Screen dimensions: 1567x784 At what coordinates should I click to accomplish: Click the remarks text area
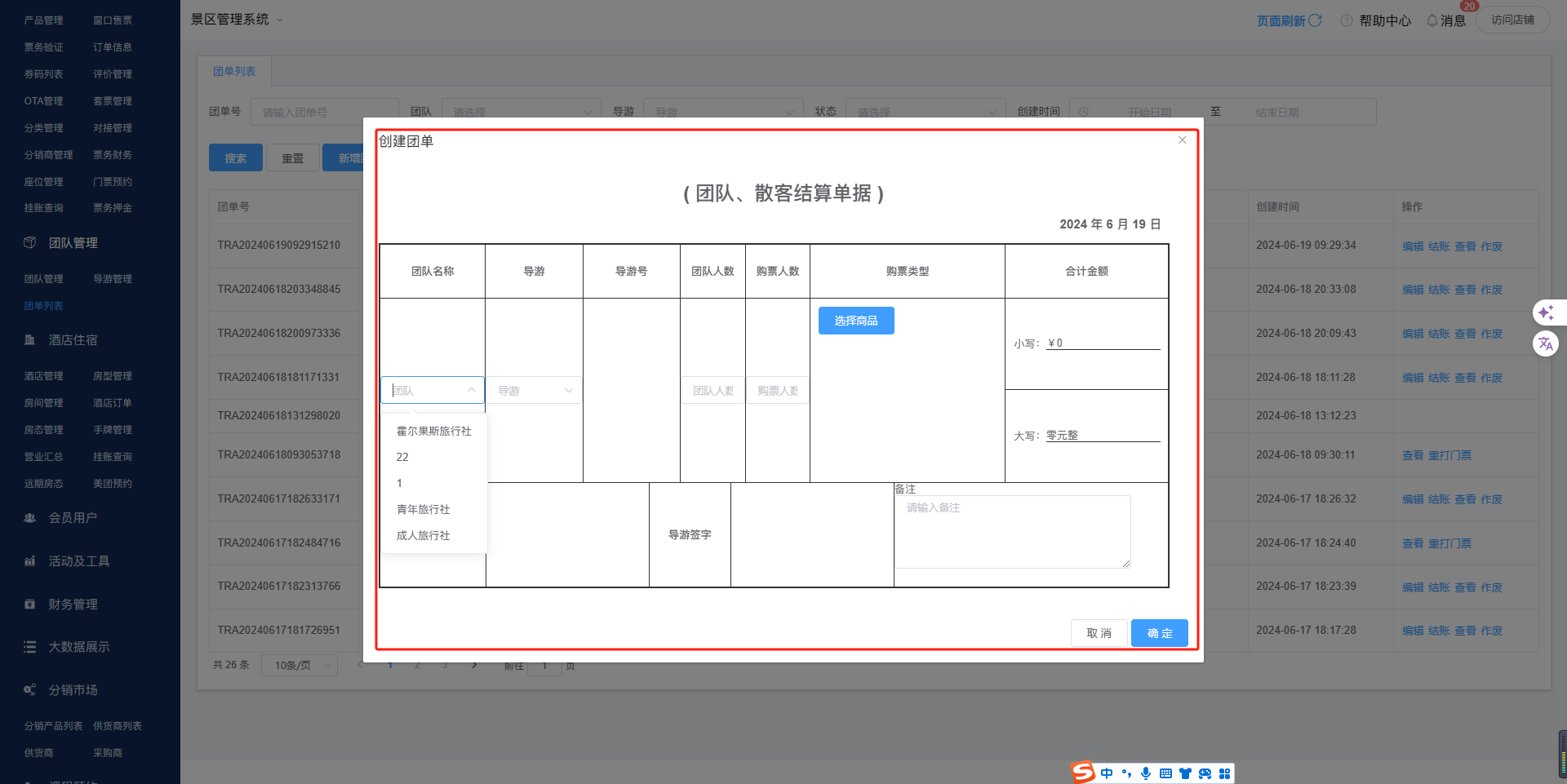(1012, 531)
